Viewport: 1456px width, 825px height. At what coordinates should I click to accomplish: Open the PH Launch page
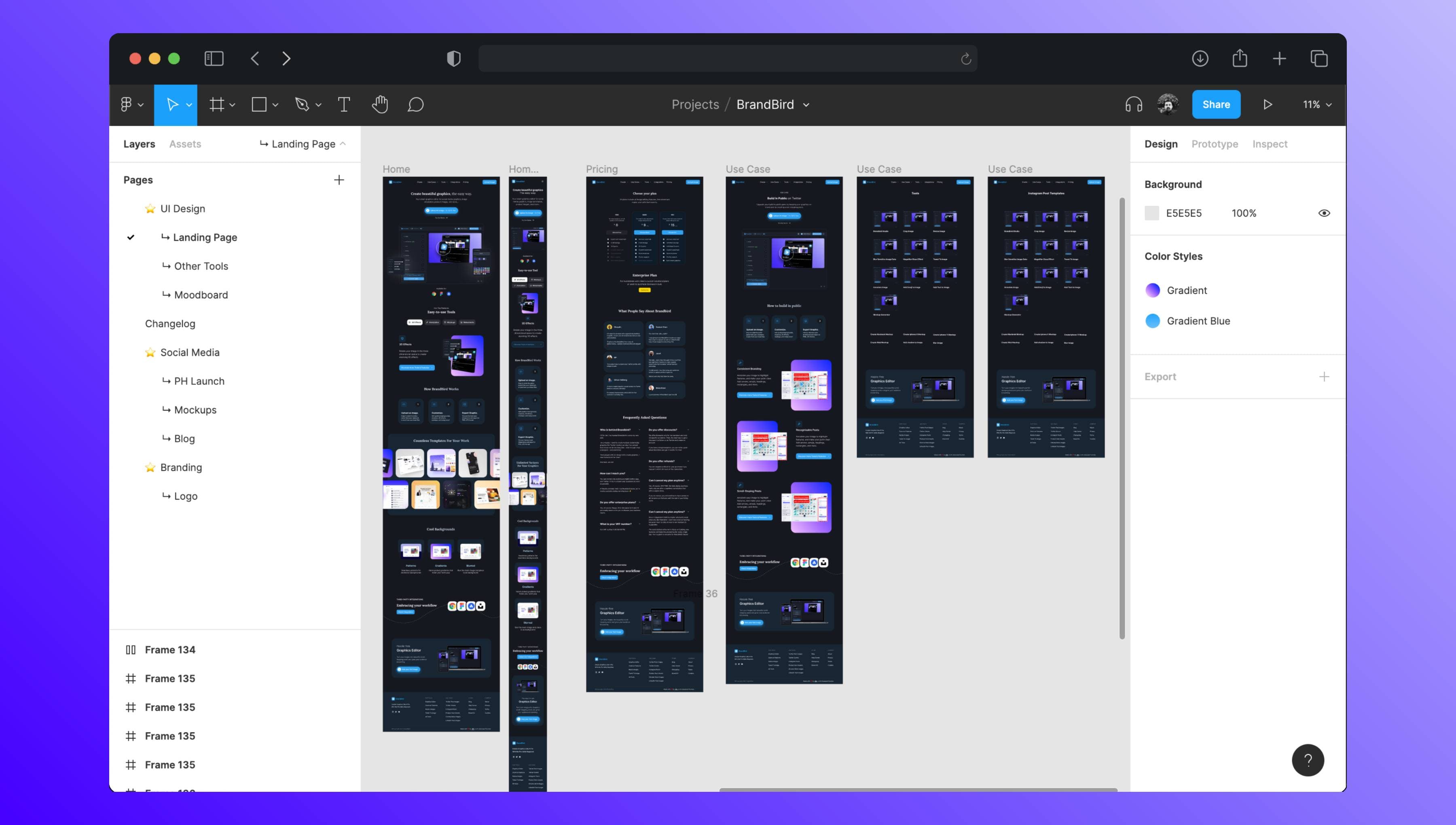click(199, 381)
